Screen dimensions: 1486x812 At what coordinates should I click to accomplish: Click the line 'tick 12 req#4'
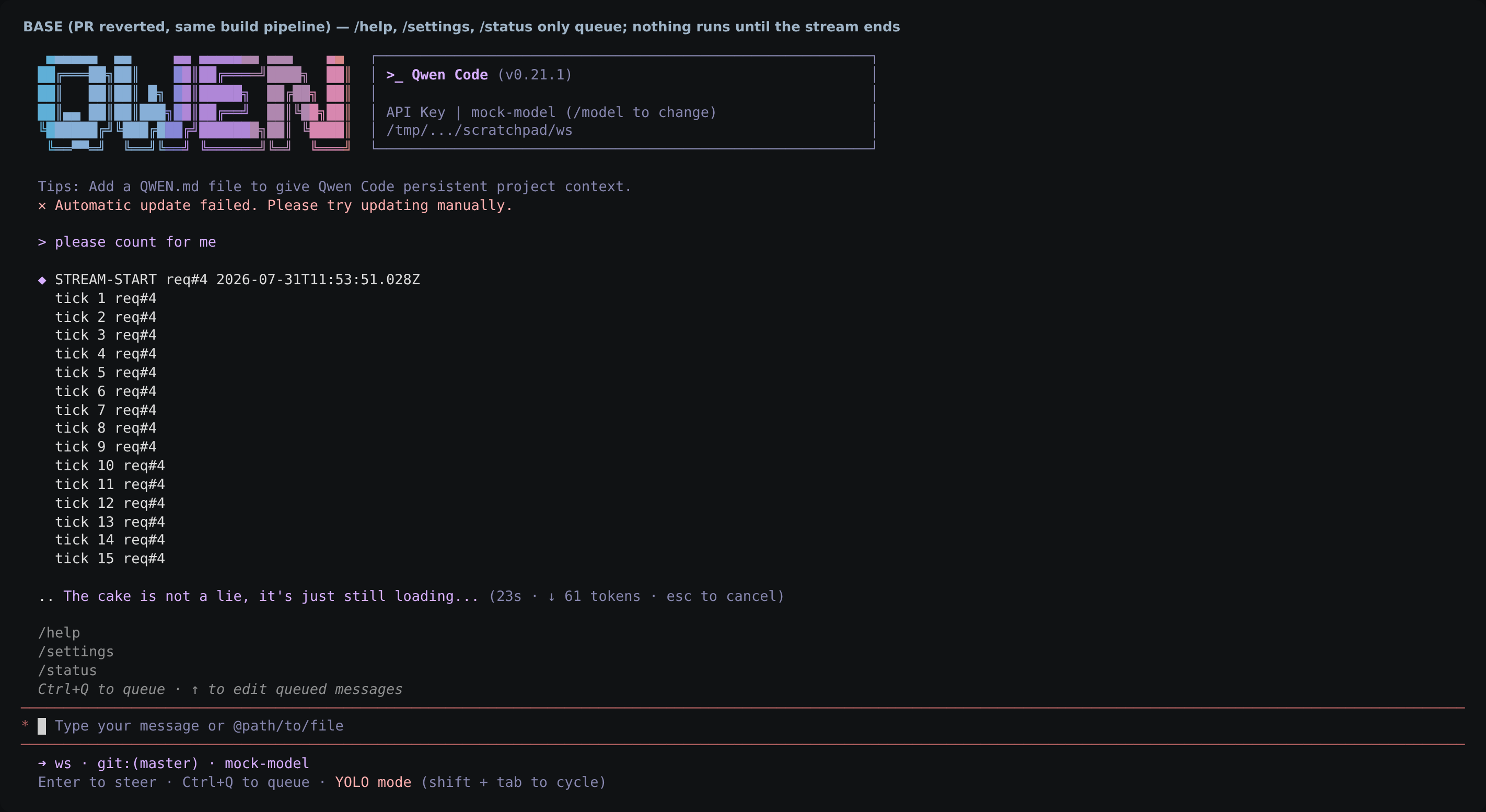(x=110, y=504)
